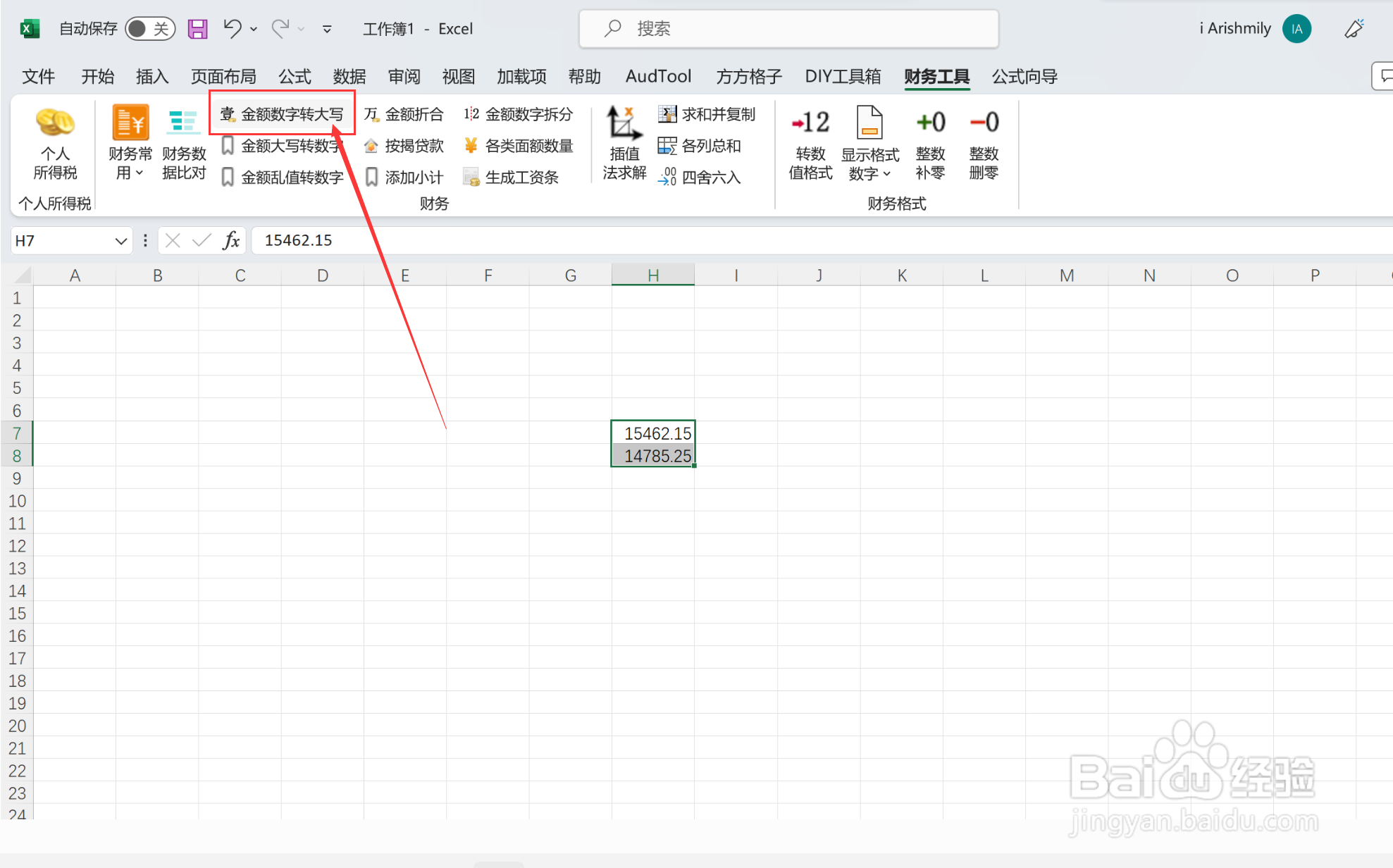Click the 金额数字转大写 button
Image resolution: width=1393 pixels, height=868 pixels.
[282, 114]
